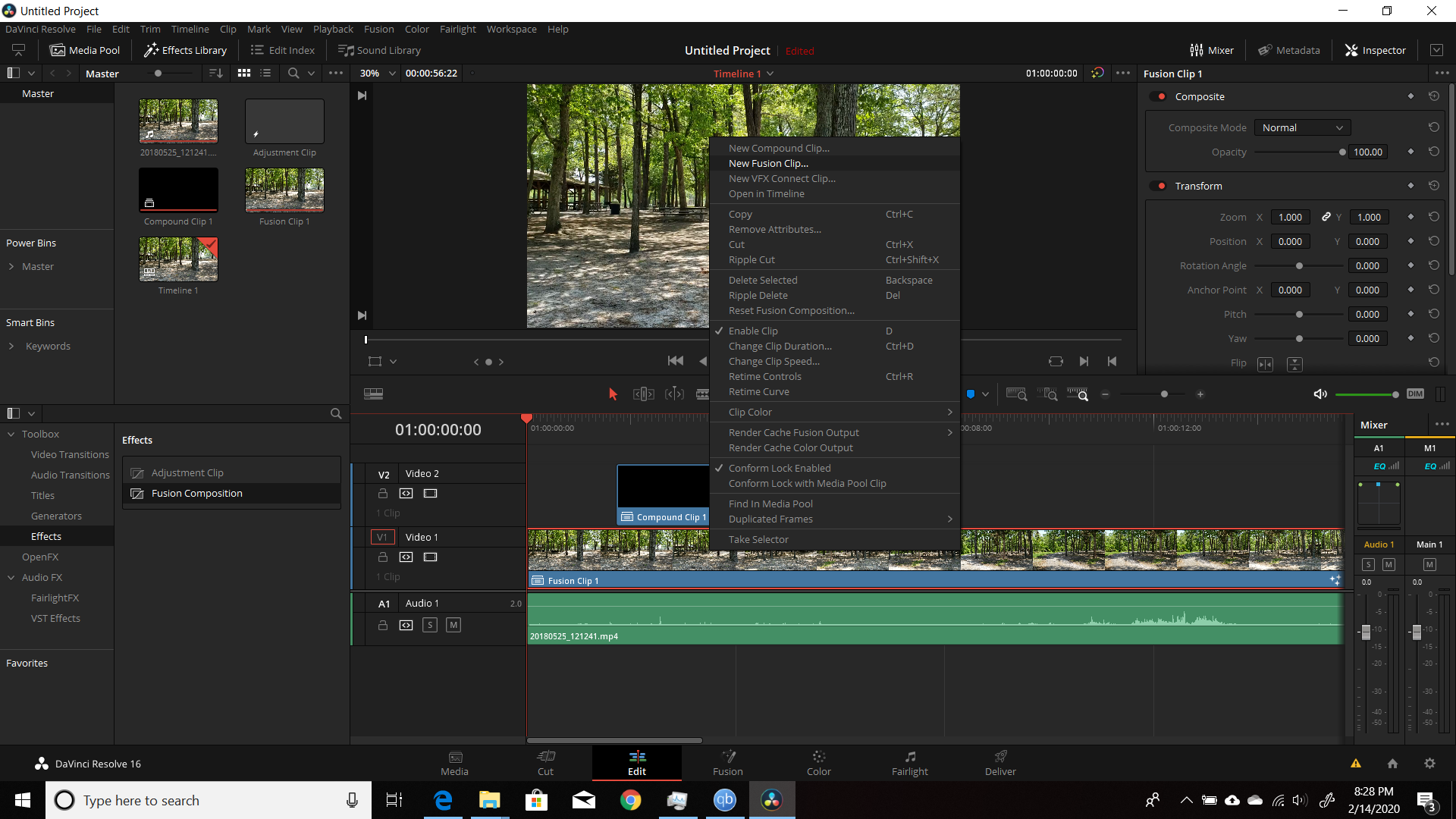The height and width of the screenshot is (819, 1456).
Task: Toggle the Mixer panel button
Action: click(1212, 50)
